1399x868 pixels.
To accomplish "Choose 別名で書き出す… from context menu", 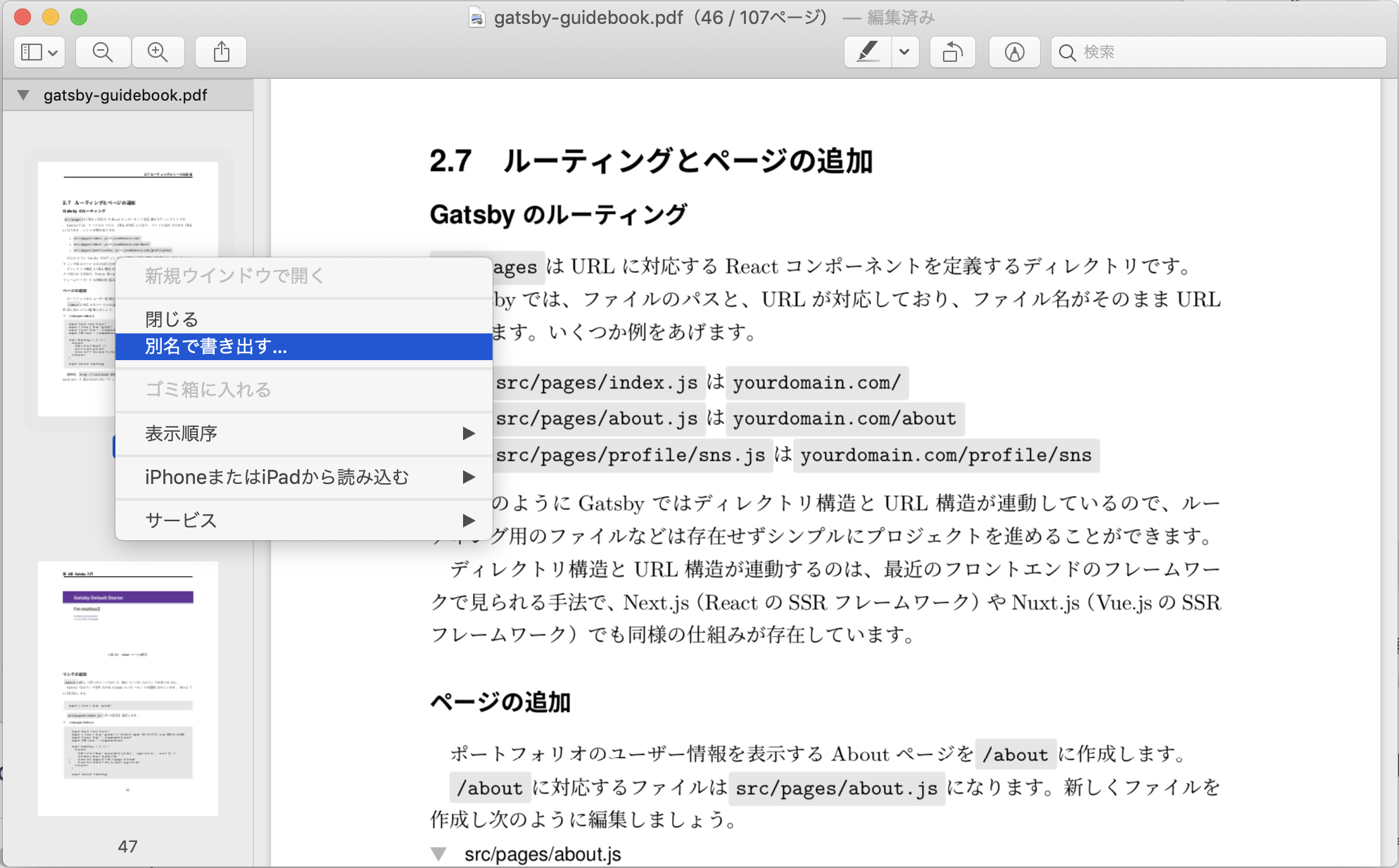I will (x=303, y=346).
